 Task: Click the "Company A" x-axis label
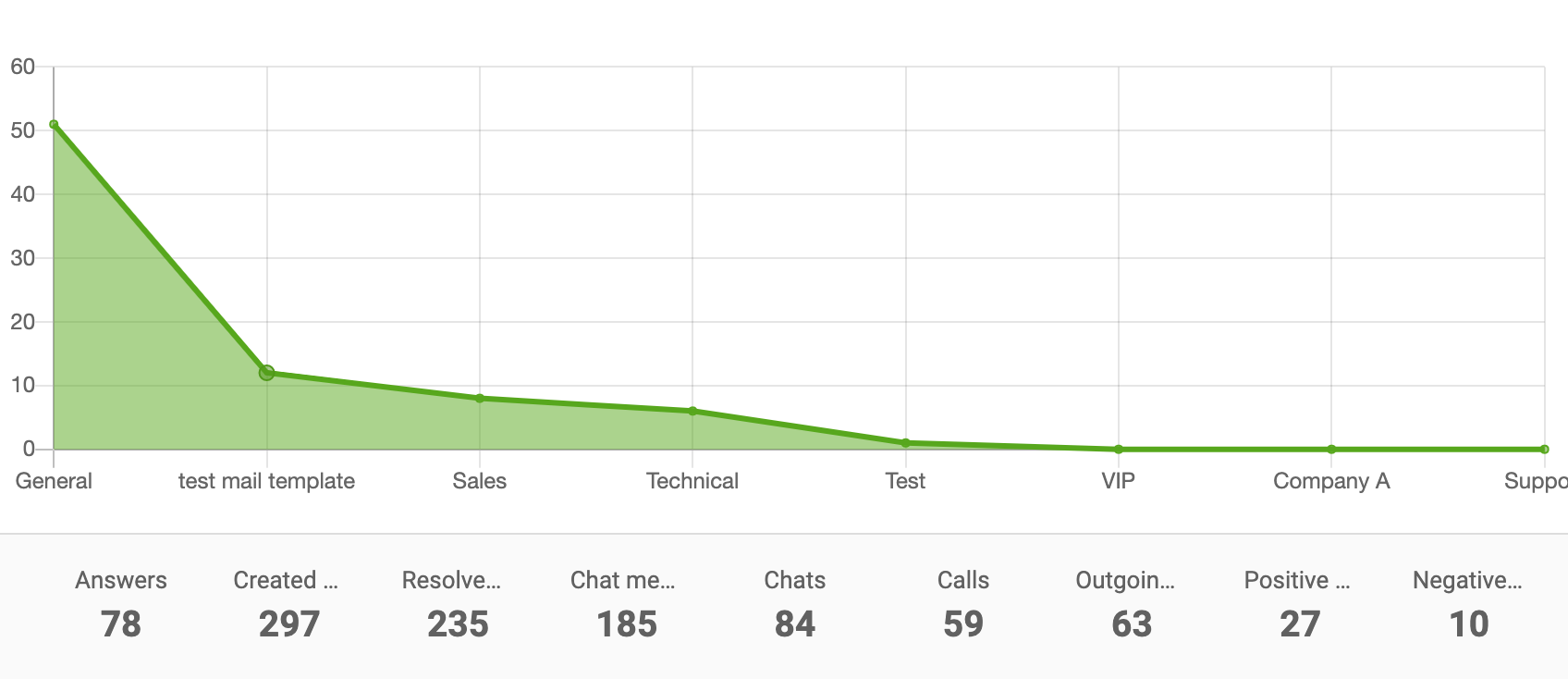pyautogui.click(x=1331, y=481)
